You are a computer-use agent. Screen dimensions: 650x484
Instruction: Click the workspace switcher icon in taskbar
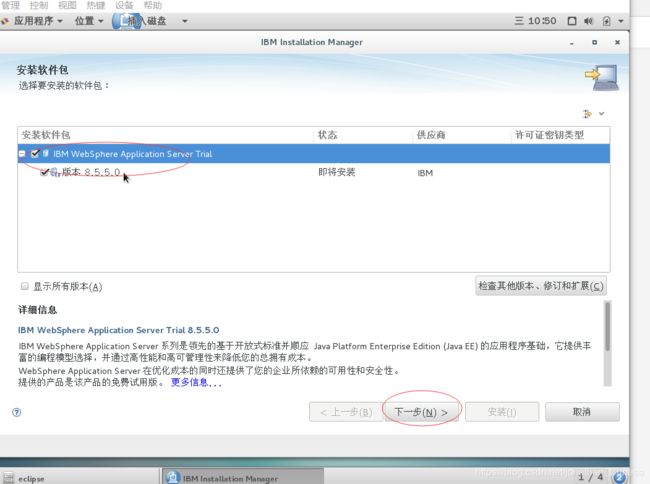tap(619, 477)
